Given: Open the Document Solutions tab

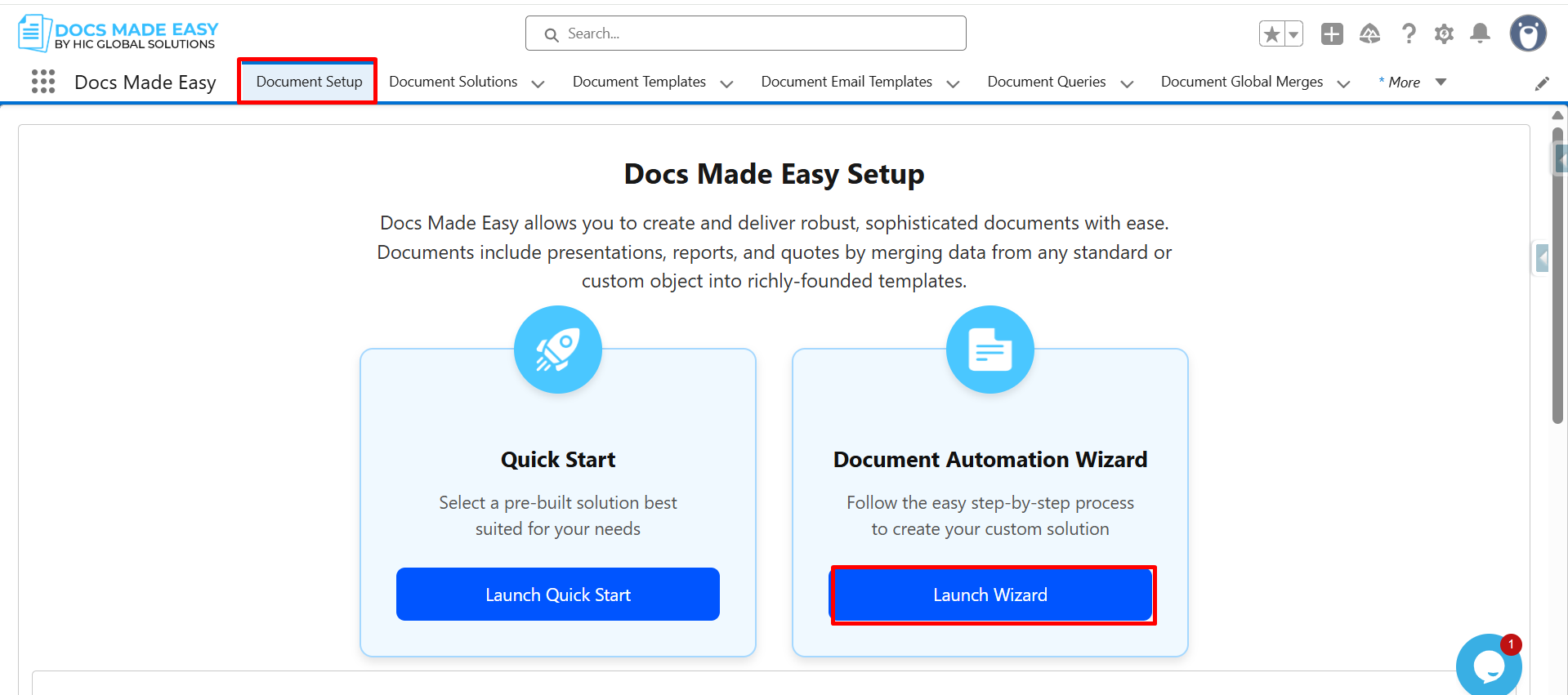Looking at the screenshot, I should tap(453, 82).
